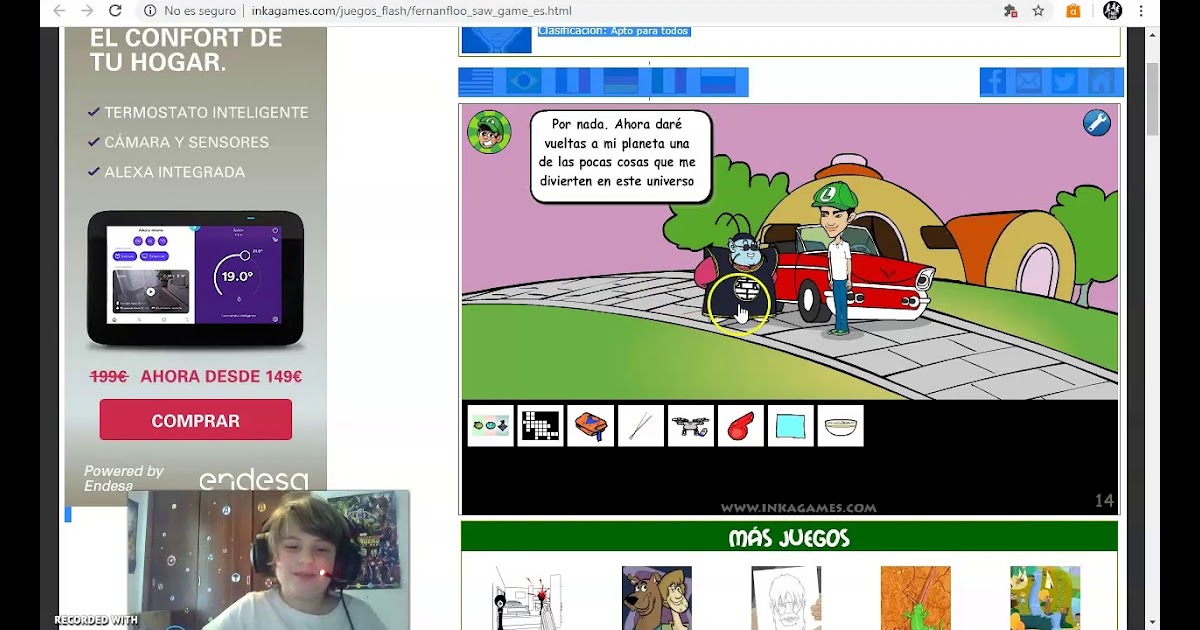Choose the United States flag language

point(476,82)
